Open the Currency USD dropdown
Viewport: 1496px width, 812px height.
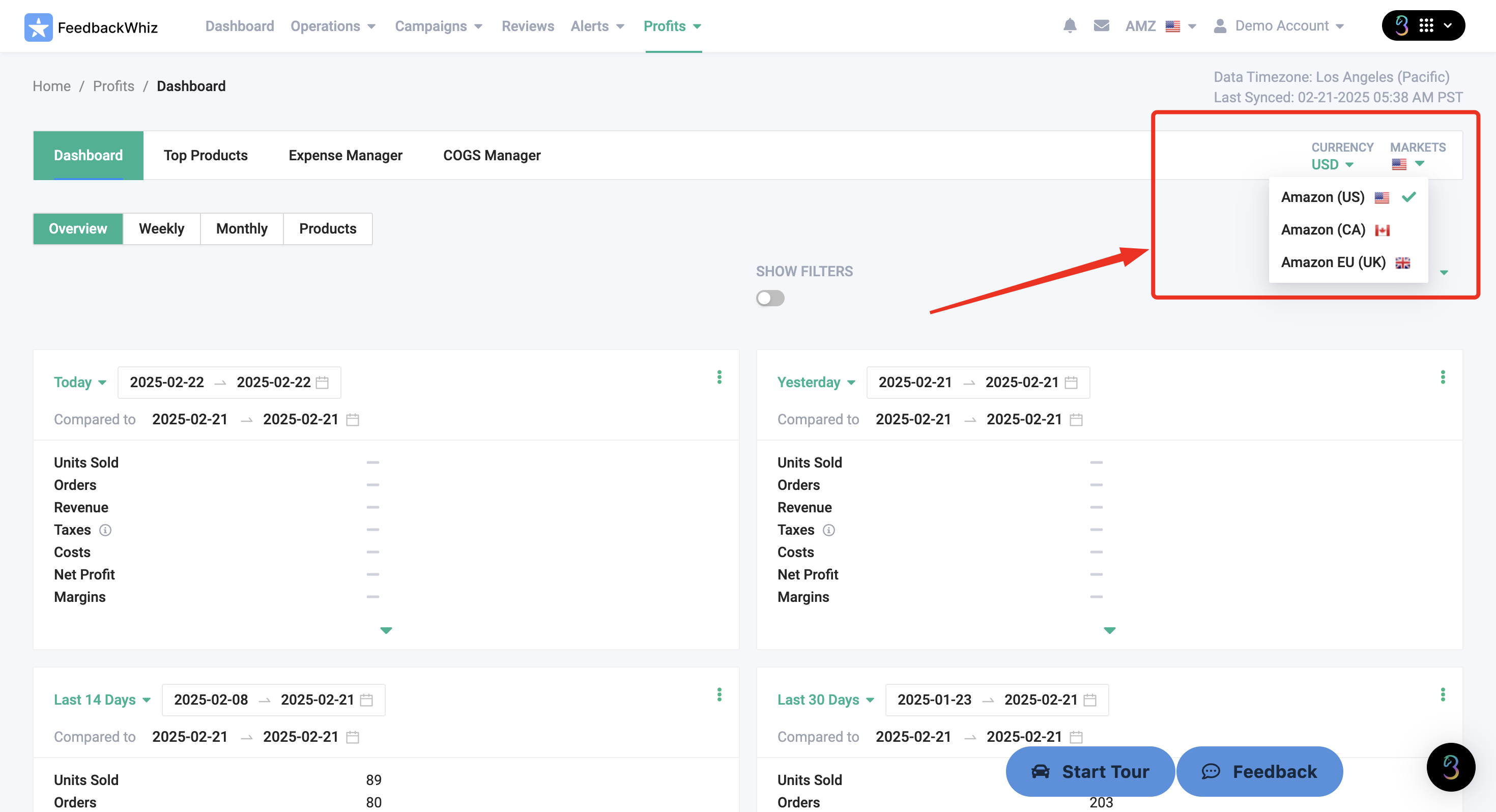tap(1332, 164)
